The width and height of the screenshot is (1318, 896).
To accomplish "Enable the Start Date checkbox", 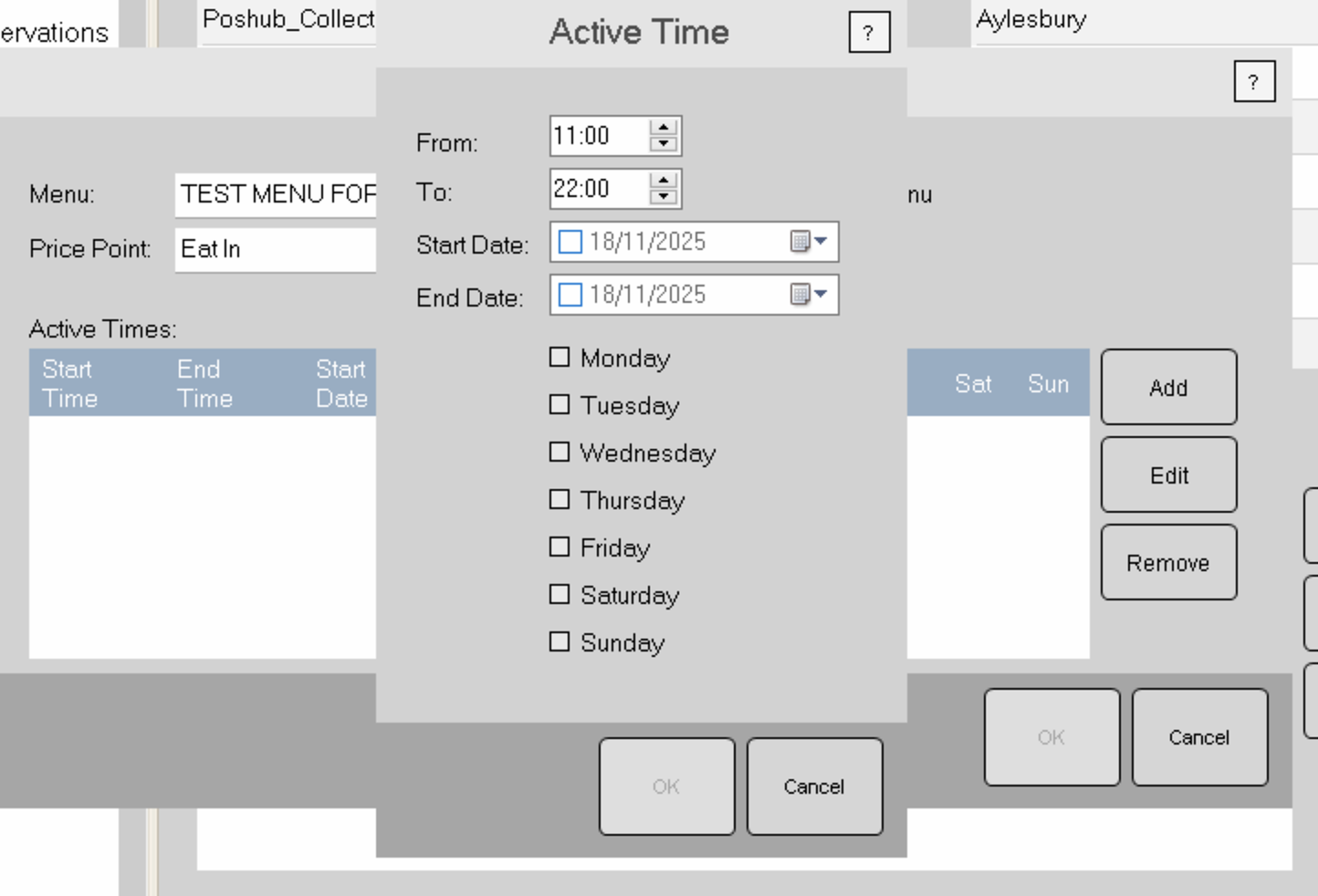I will pyautogui.click(x=570, y=241).
